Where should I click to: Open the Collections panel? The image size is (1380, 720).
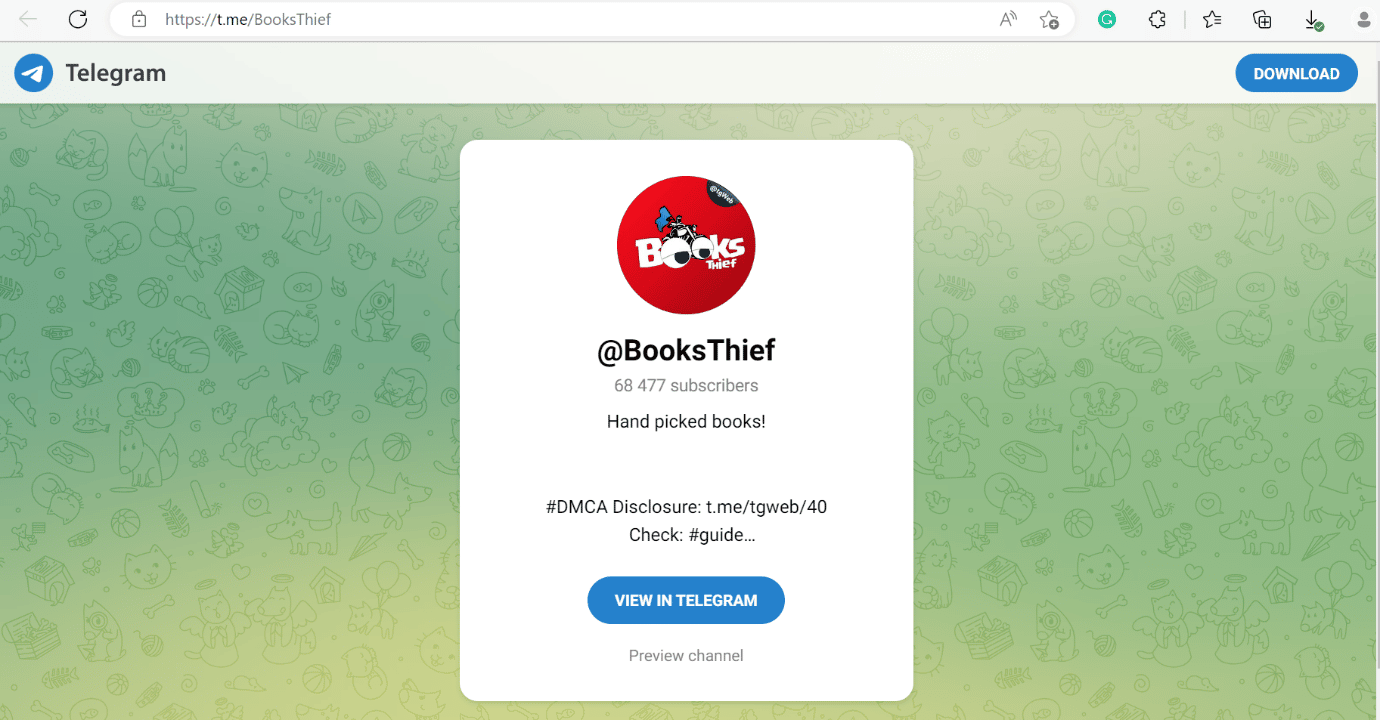tap(1261, 19)
